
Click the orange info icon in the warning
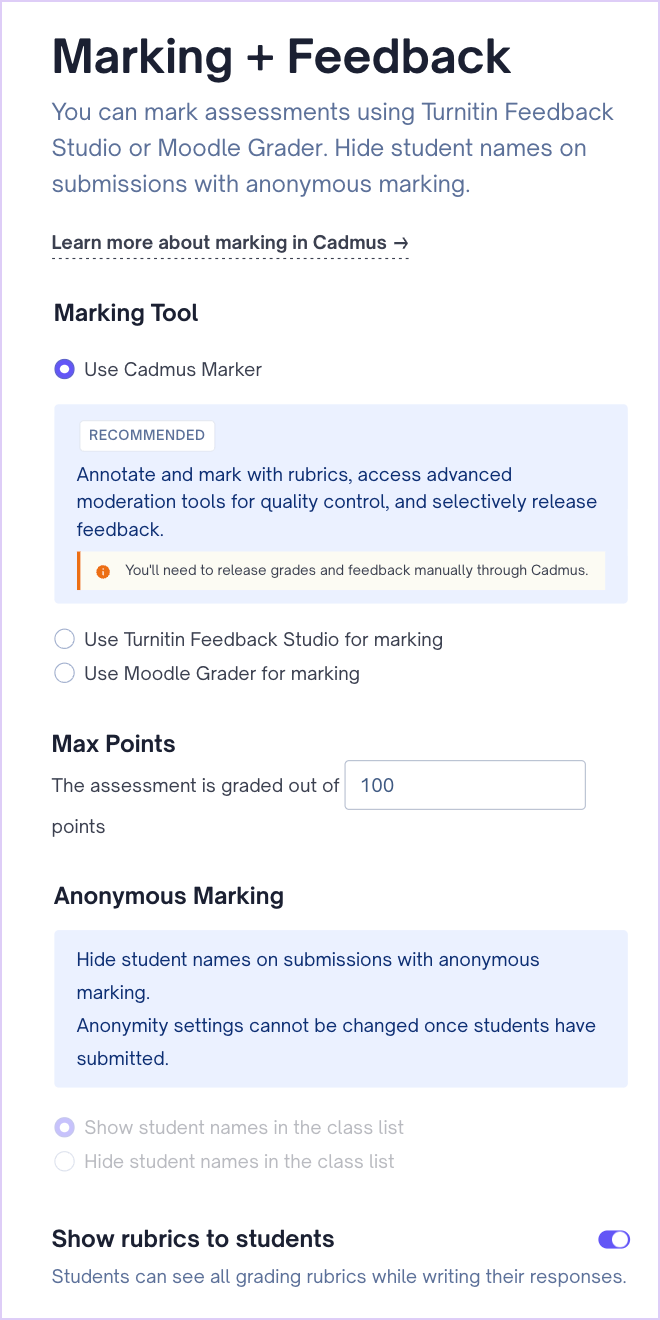point(102,572)
